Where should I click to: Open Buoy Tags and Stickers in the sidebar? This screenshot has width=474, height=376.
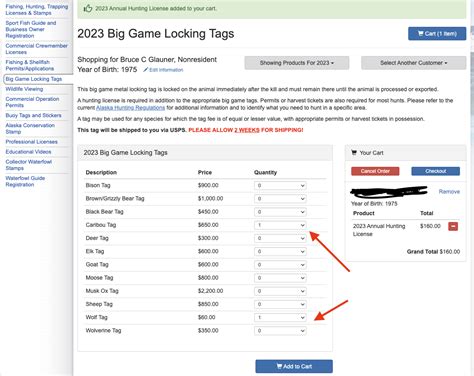[33, 115]
